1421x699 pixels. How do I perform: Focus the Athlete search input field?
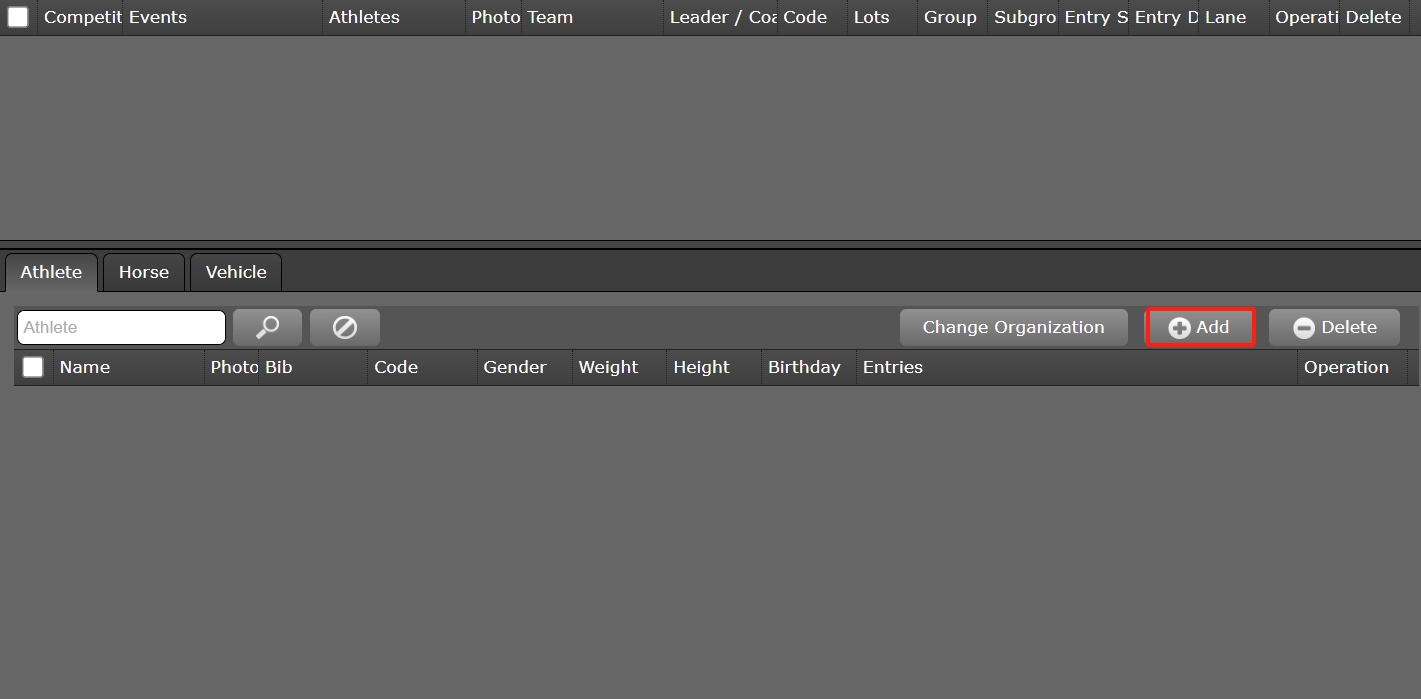tap(121, 327)
